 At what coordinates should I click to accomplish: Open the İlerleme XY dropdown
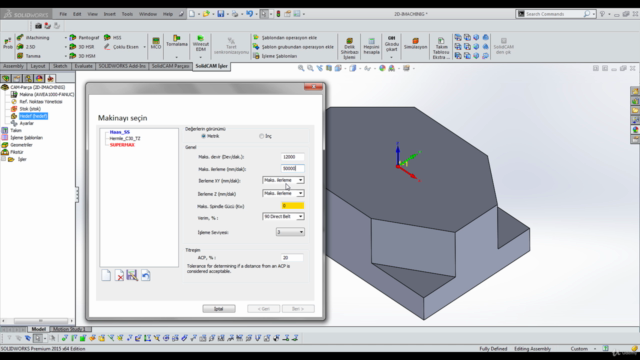(283, 180)
